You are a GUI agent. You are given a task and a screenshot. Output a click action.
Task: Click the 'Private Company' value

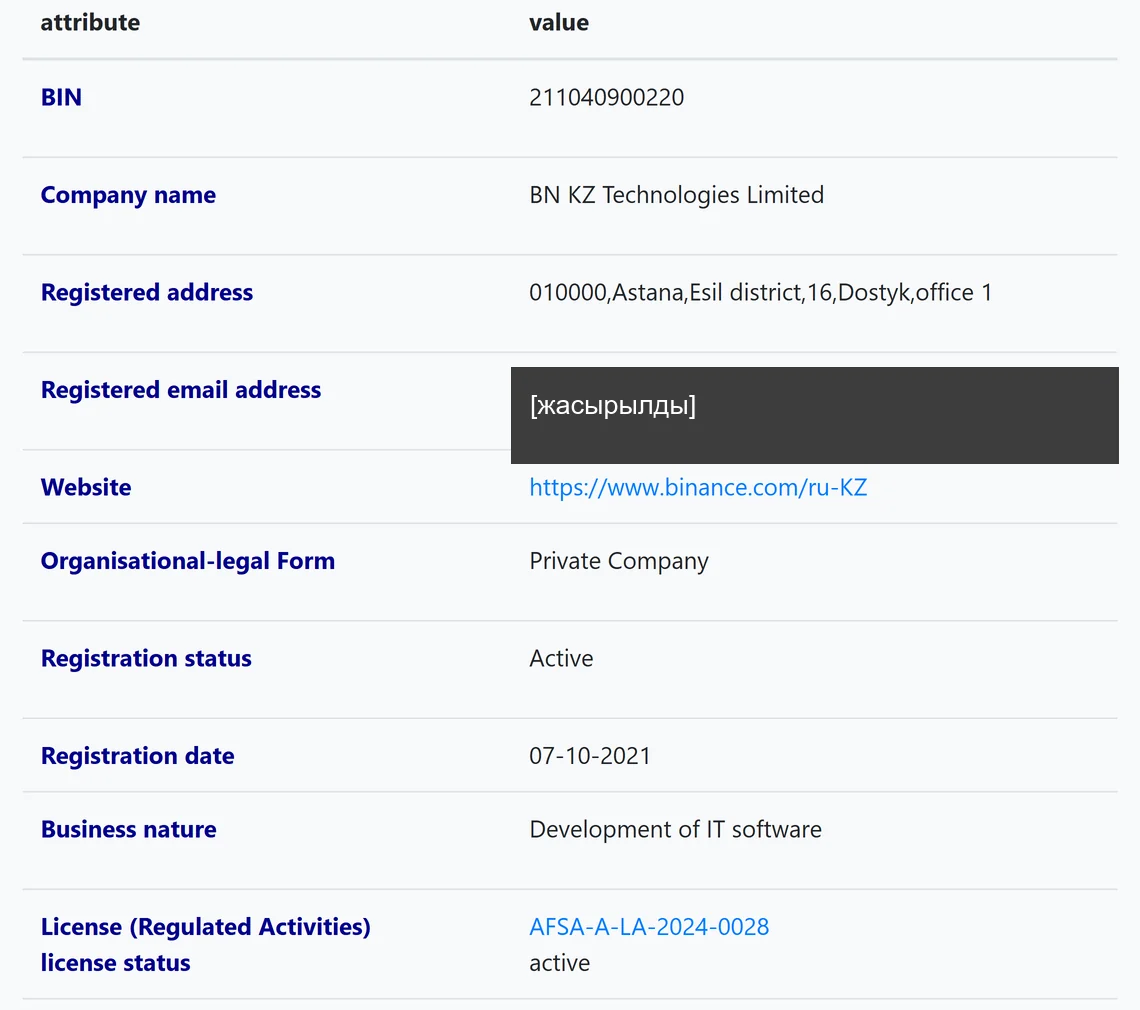click(x=619, y=561)
